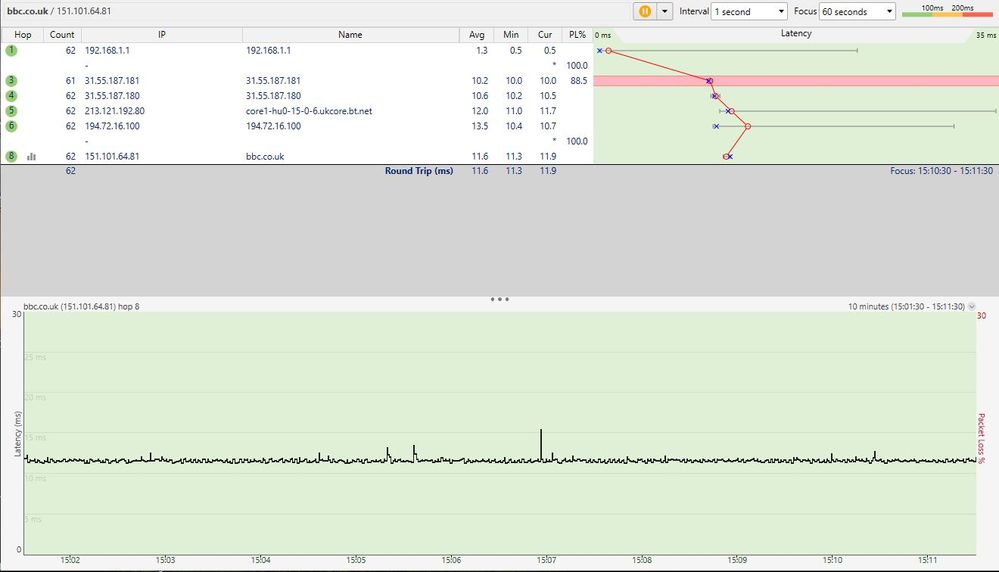
Task: Click the hop 1 green circle icon
Action: (11, 49)
